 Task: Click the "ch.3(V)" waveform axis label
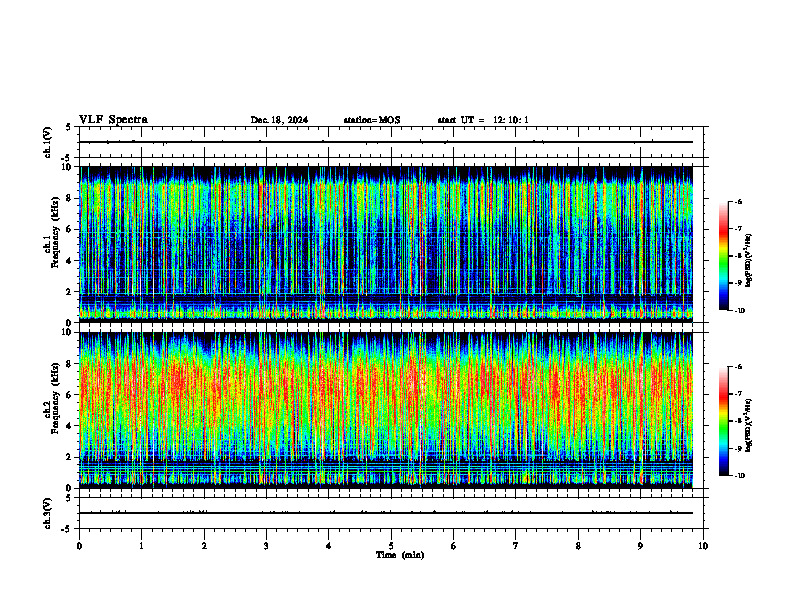[47, 513]
